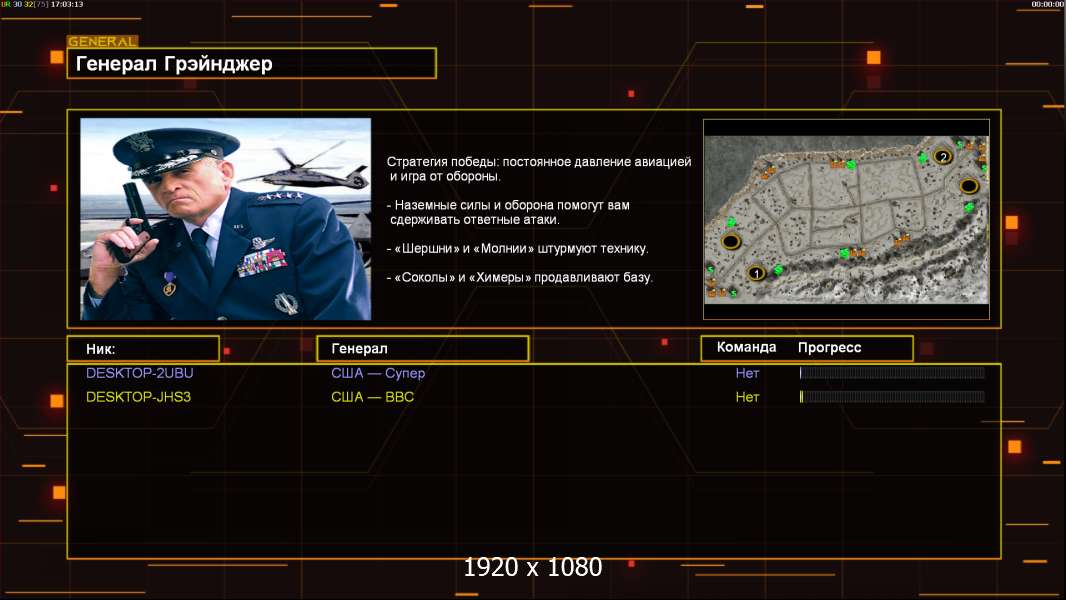This screenshot has width=1066, height=600.
Task: Click the 'Генерал' column header
Action: tap(422, 349)
